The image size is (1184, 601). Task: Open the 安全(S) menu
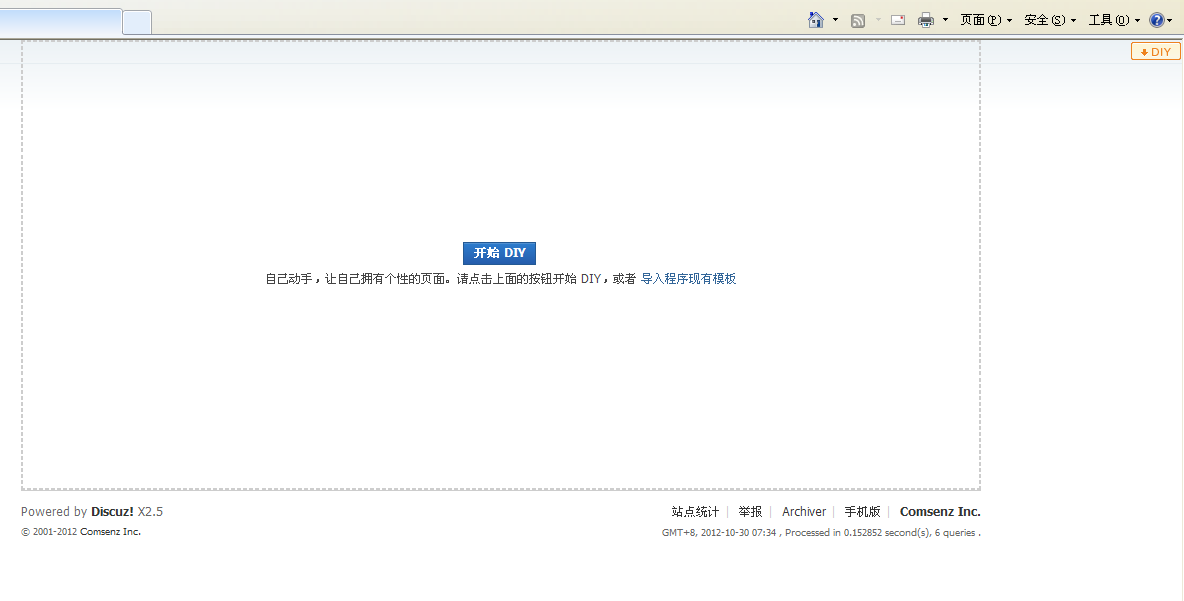[x=1050, y=20]
